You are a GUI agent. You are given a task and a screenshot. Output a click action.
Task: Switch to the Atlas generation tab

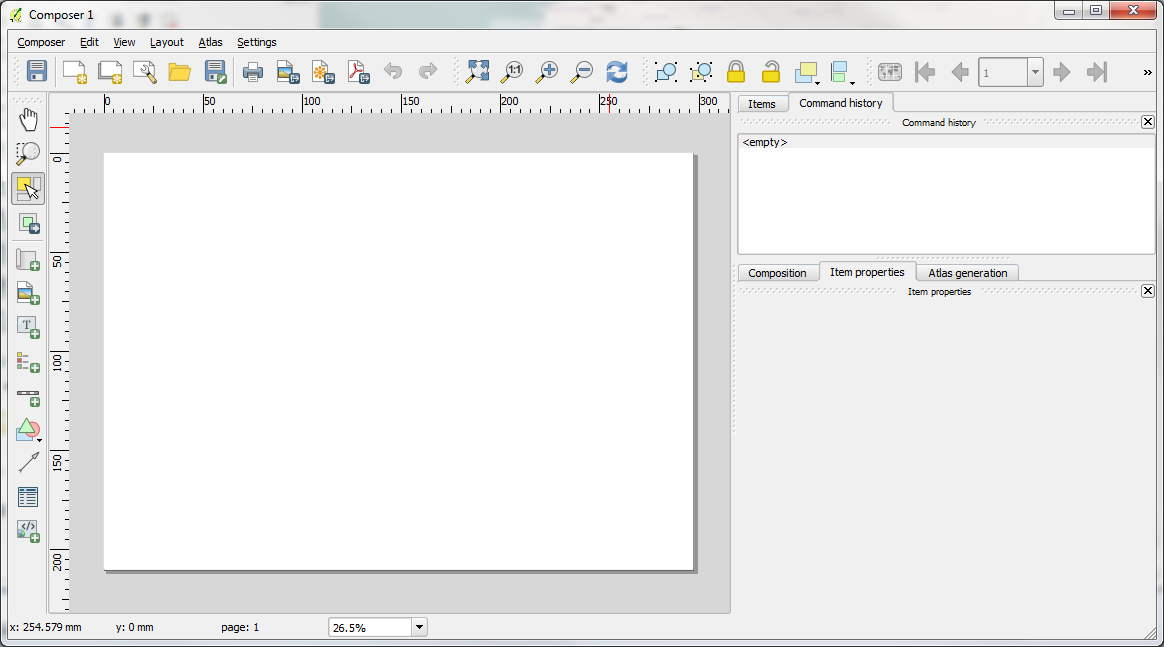(x=967, y=273)
